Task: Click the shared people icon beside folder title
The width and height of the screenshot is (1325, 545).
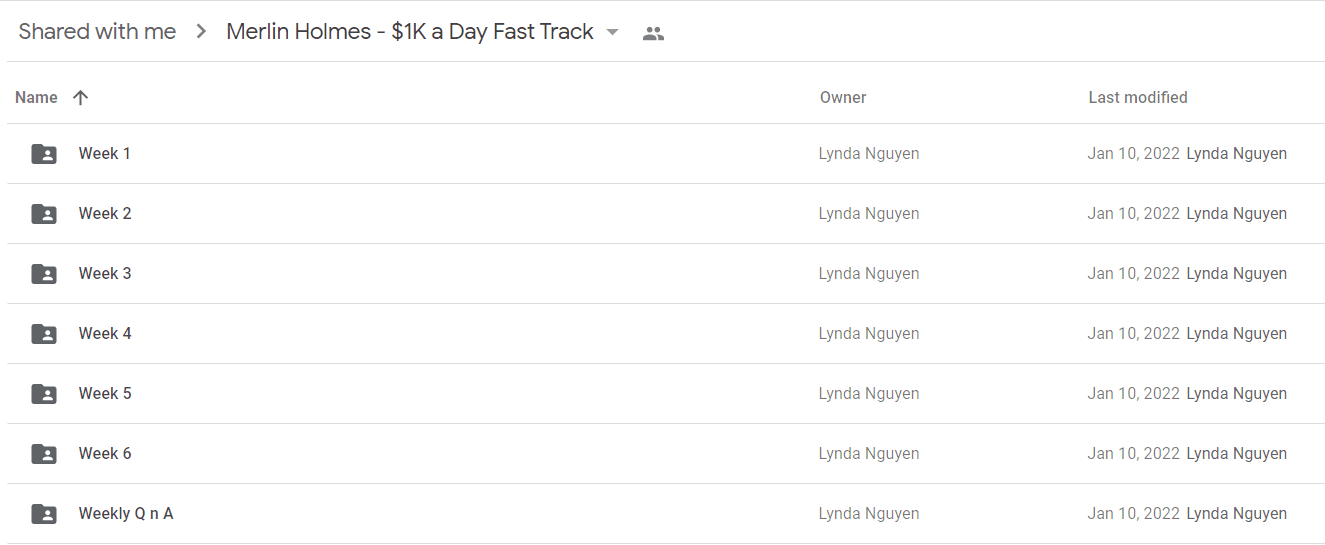Action: [653, 33]
